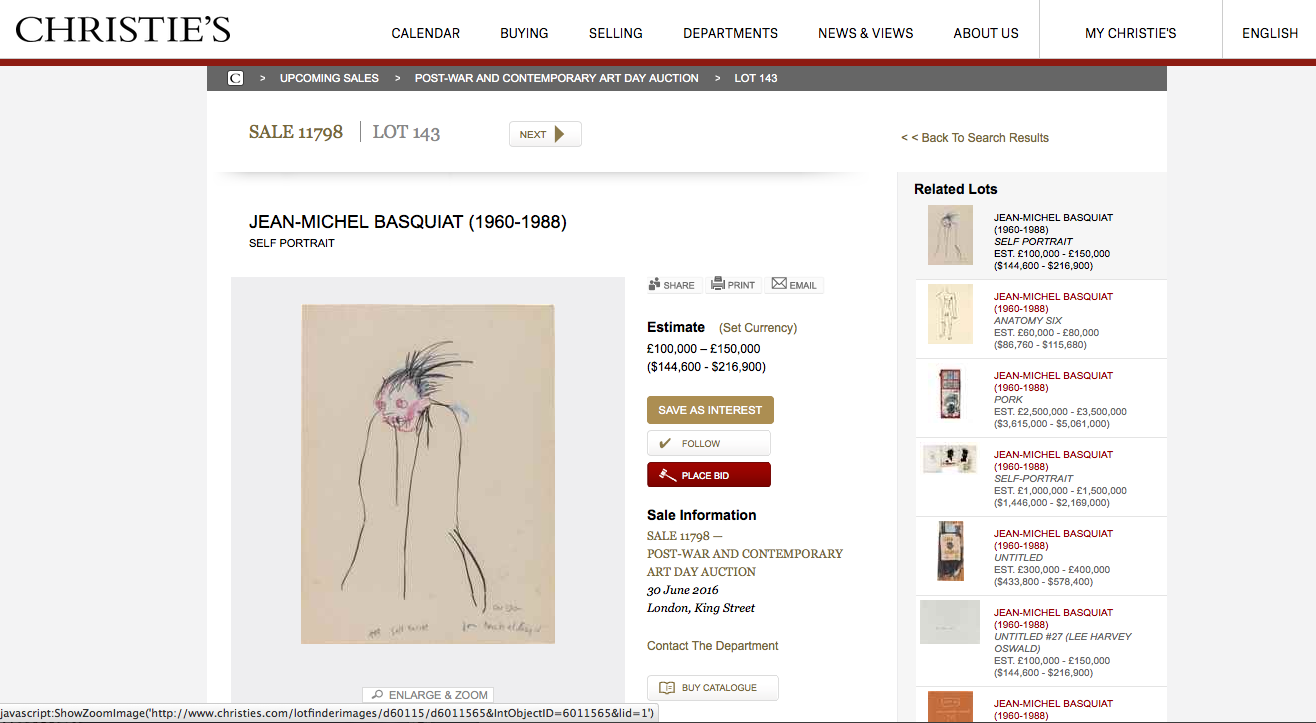The width and height of the screenshot is (1316, 723).
Task: Click the Email envelope icon
Action: click(x=779, y=284)
